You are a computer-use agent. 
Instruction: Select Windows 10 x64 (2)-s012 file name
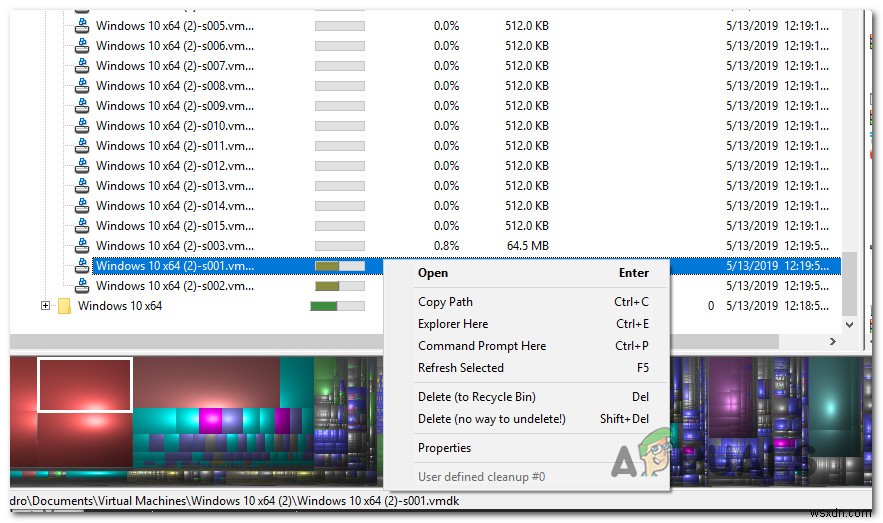pyautogui.click(x=175, y=166)
